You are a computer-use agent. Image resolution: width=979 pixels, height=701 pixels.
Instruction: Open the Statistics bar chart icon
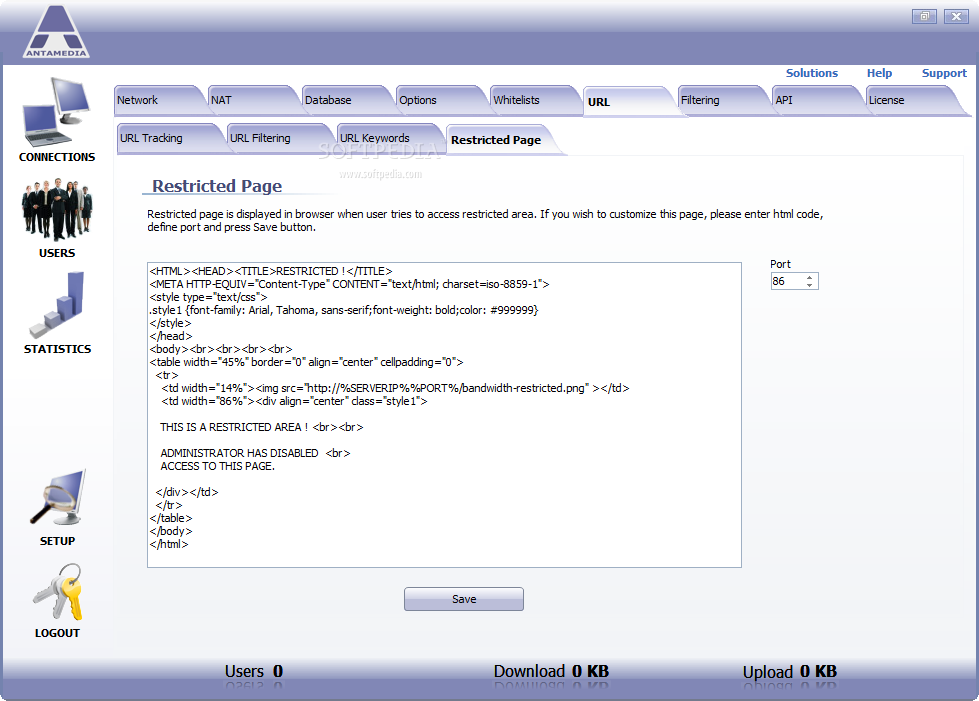point(57,305)
